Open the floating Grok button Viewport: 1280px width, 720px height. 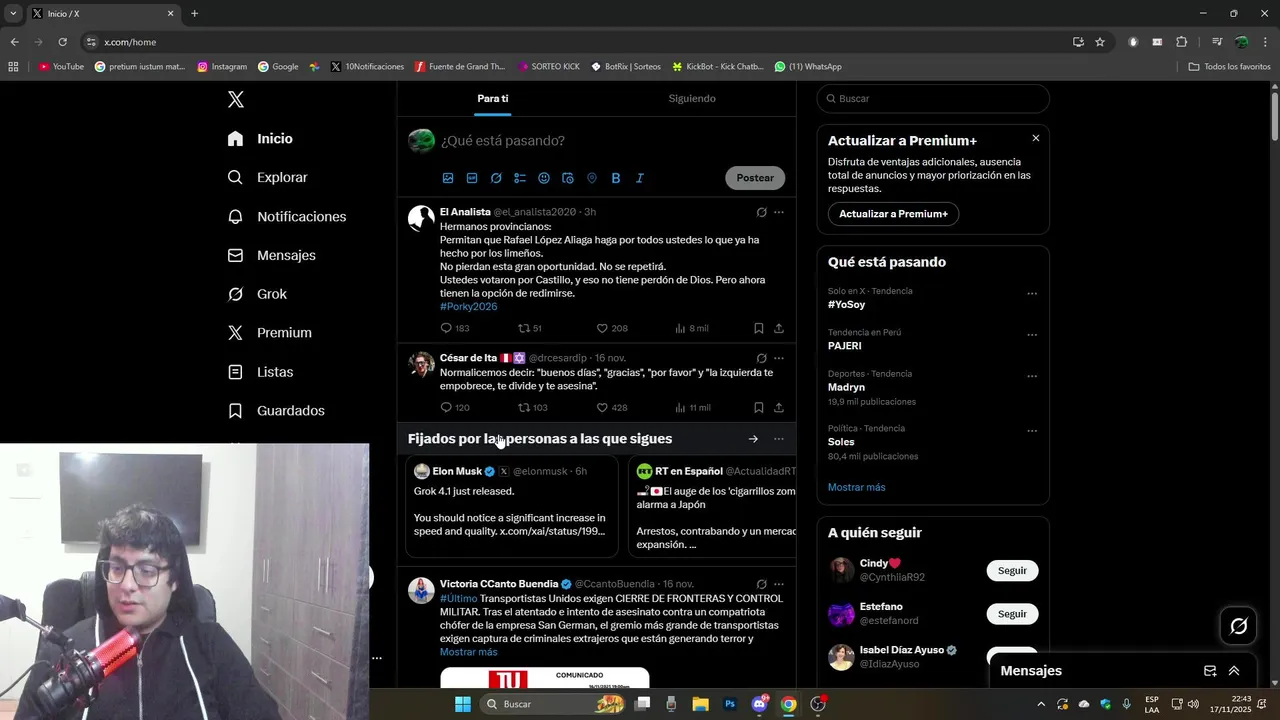1239,626
